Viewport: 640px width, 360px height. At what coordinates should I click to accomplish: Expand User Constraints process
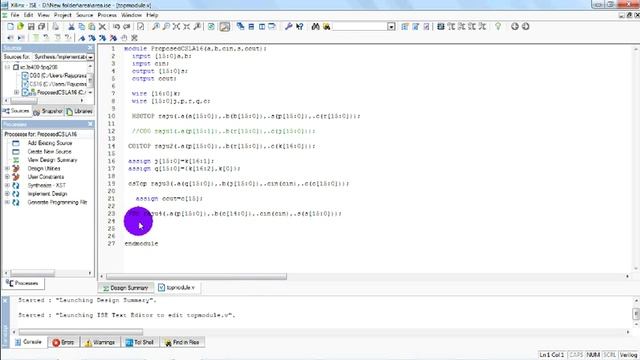pyautogui.click(x=7, y=177)
